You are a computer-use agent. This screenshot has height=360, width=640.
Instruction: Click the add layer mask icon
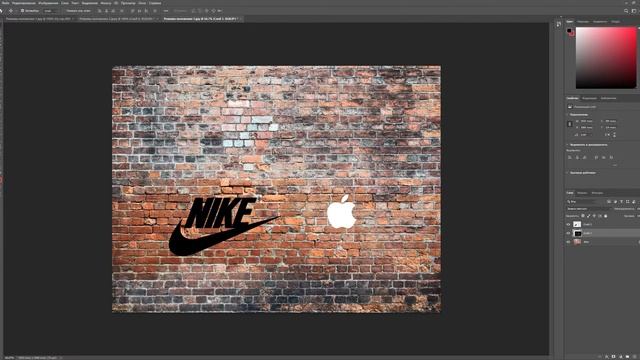[x=613, y=357]
